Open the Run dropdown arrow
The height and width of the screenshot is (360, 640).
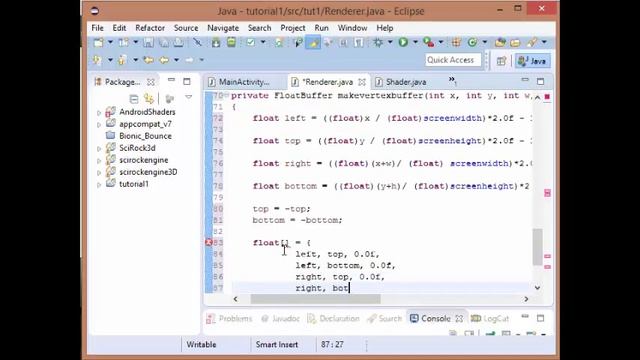point(415,42)
